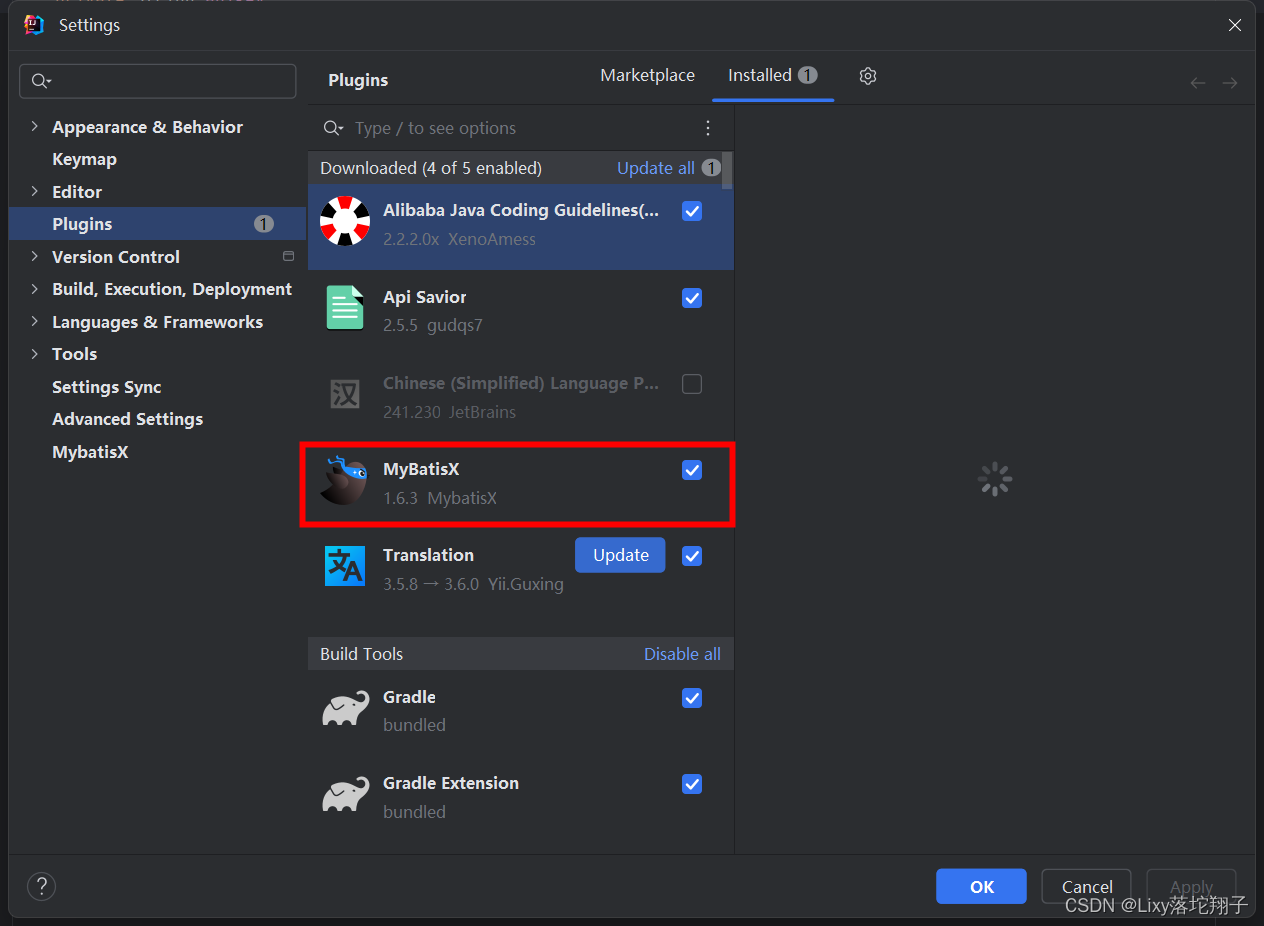Click the 'Api Savior' plugin name
This screenshot has height=926, width=1264.
[424, 297]
